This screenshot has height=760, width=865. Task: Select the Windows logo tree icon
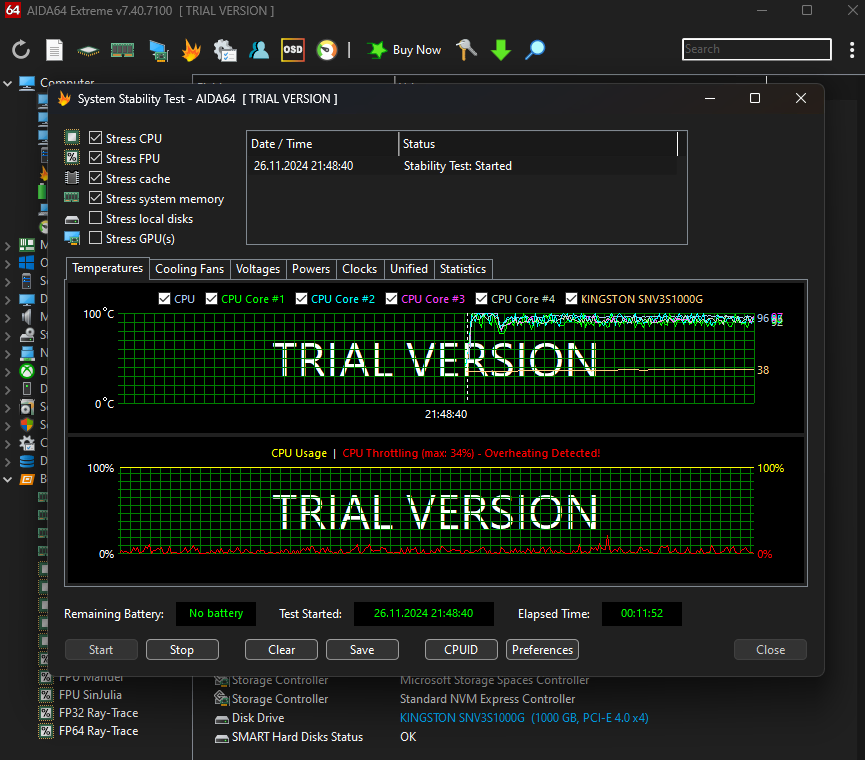[26, 263]
